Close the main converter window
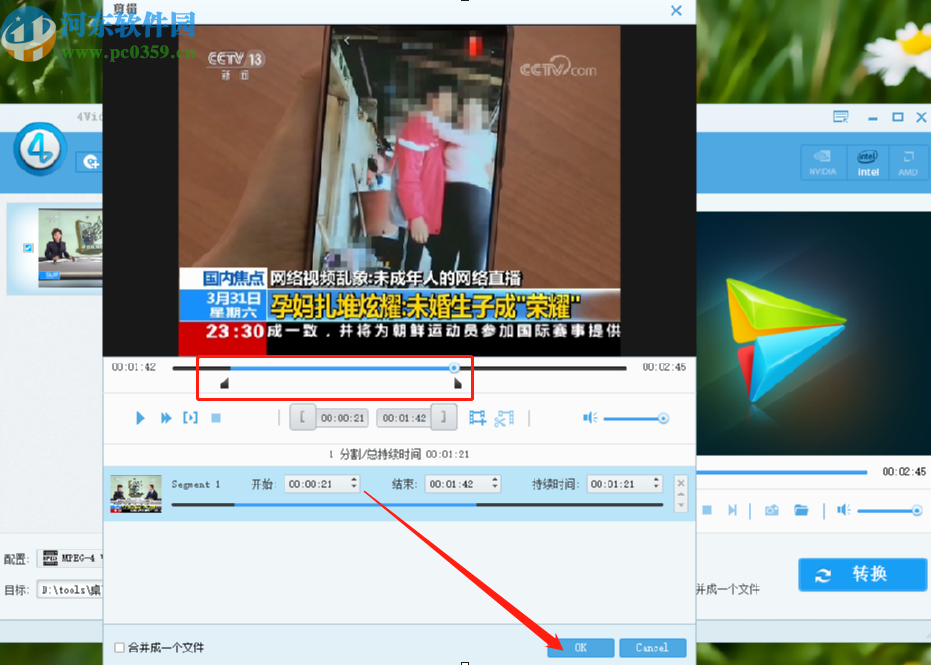931x665 pixels. (922, 117)
